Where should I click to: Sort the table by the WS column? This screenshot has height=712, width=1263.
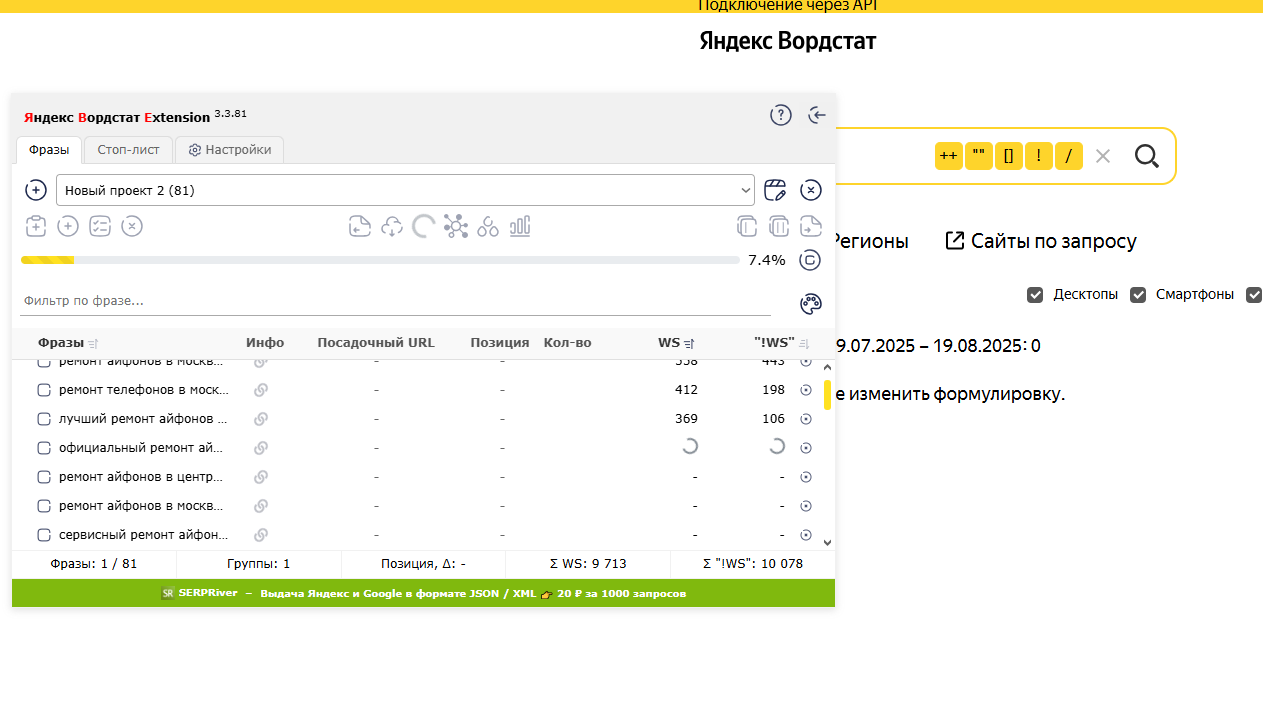click(676, 343)
